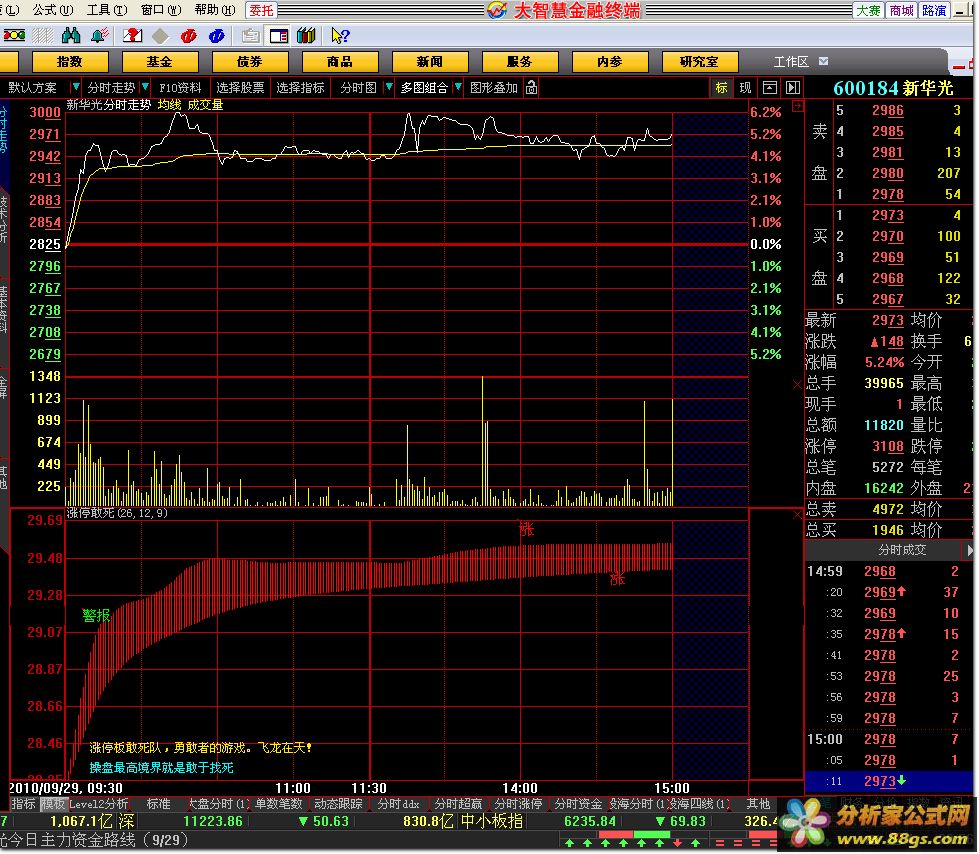This screenshot has height=854, width=979.
Task: Click the small red arrow box at the chart's top right
Action: tap(797, 106)
